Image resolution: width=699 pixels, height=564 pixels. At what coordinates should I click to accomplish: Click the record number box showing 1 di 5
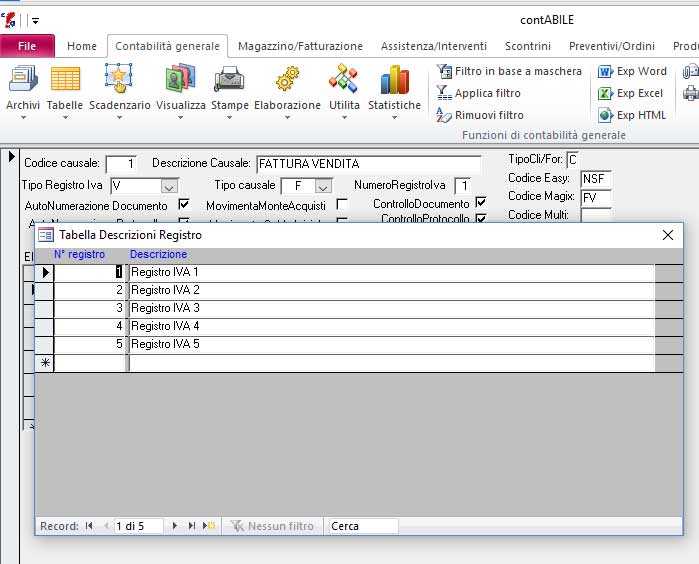pyautogui.click(x=138, y=526)
